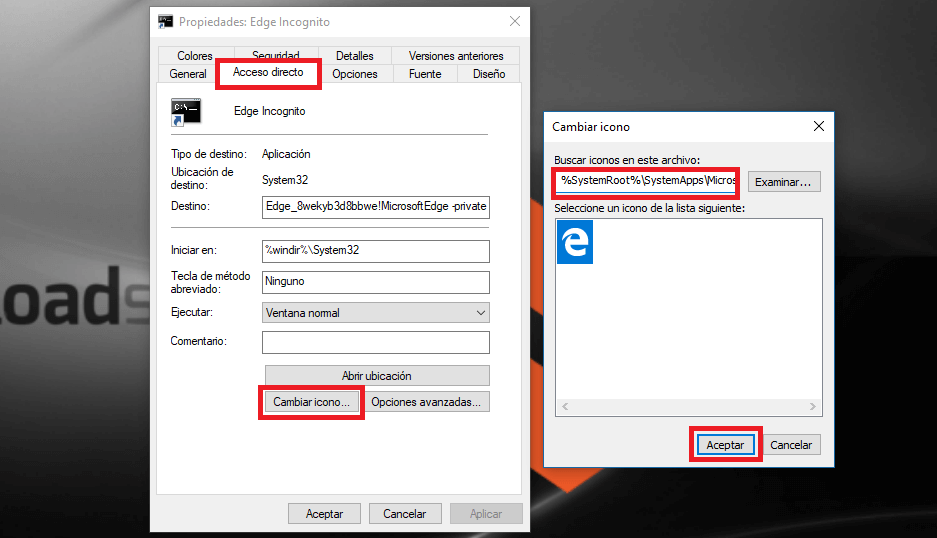Expand the Ejecutar Ventana normal dropdown
This screenshot has height=538, width=937.
click(x=376, y=313)
